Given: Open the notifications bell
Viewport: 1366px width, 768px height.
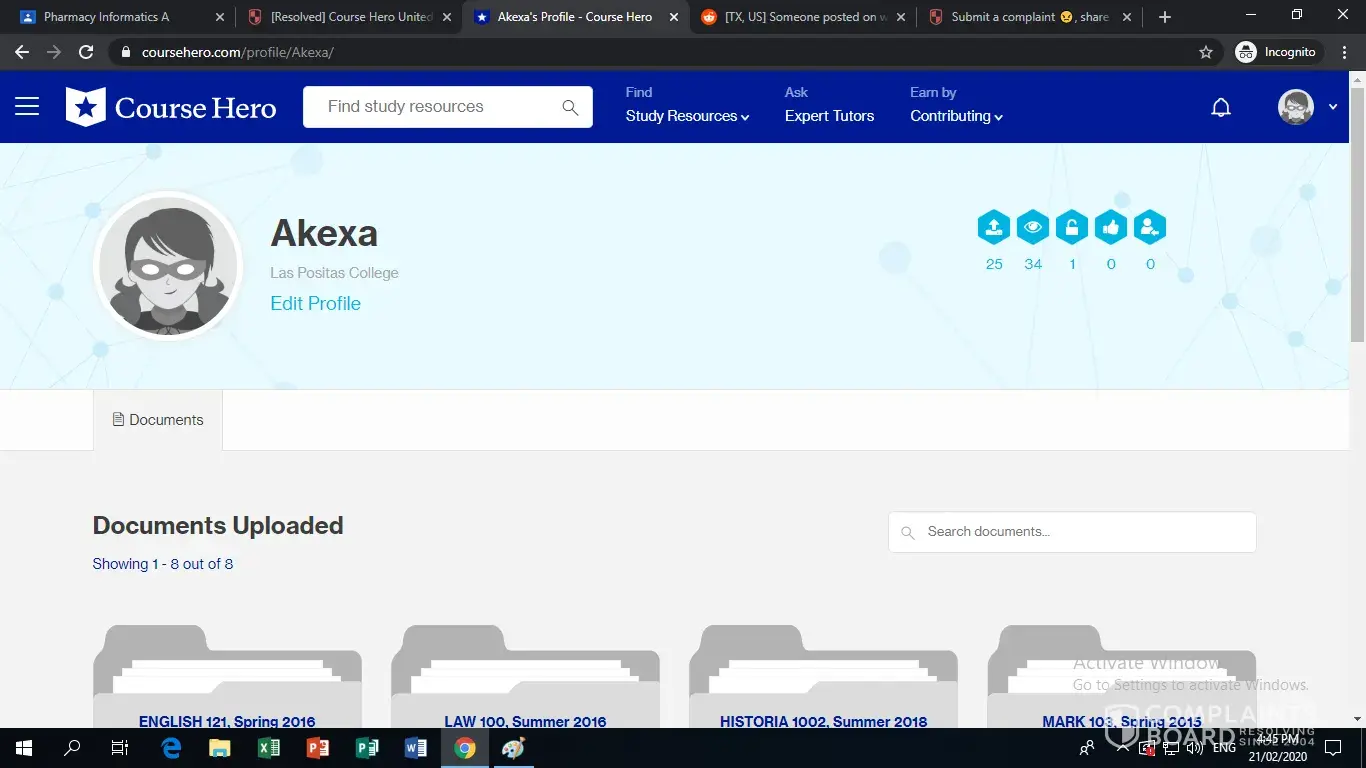Looking at the screenshot, I should tap(1221, 107).
